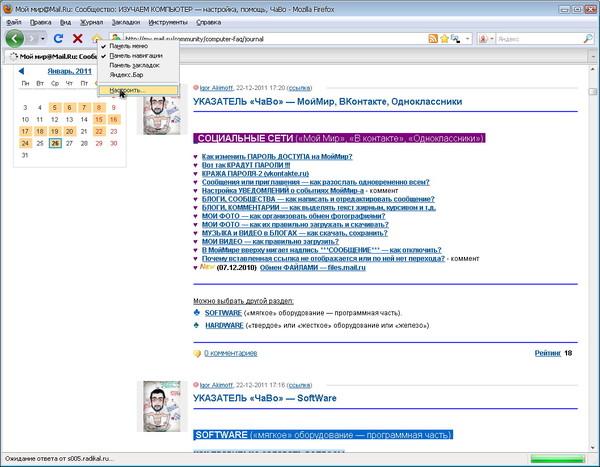The image size is (600, 467).
Task: Open the Правка menu
Action: pyautogui.click(x=41, y=22)
